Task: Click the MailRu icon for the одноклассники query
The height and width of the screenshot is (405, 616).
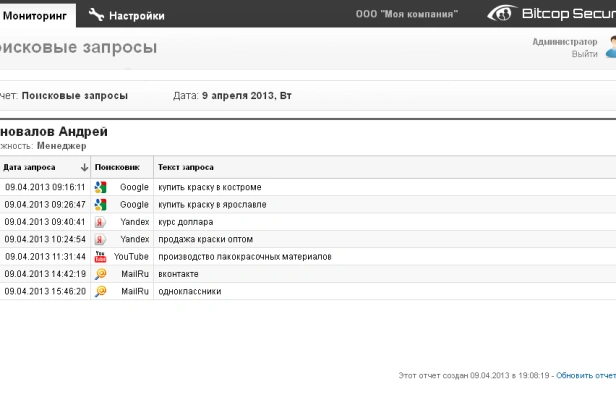Action: pyautogui.click(x=101, y=291)
